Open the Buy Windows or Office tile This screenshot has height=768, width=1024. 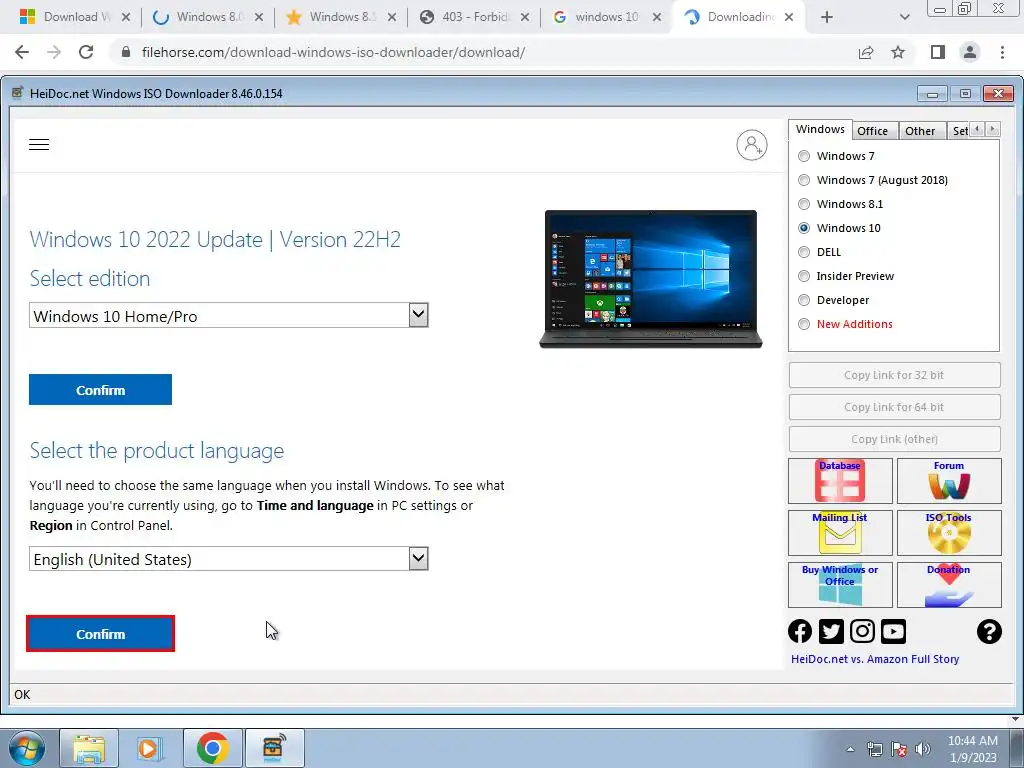click(840, 585)
